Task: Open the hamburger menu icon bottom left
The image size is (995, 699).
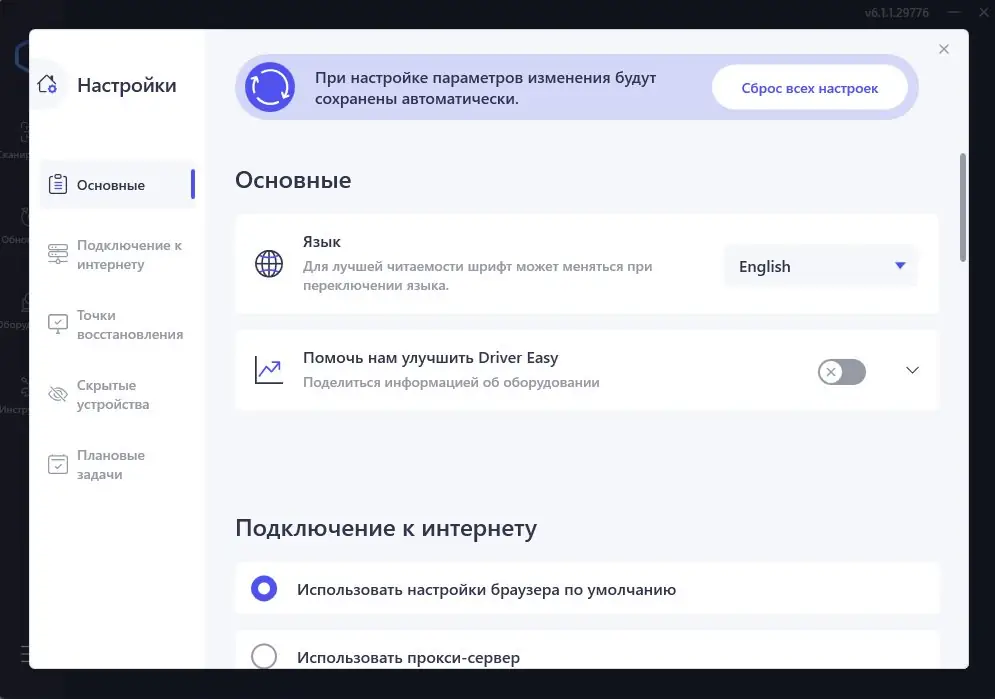Action: [24, 652]
